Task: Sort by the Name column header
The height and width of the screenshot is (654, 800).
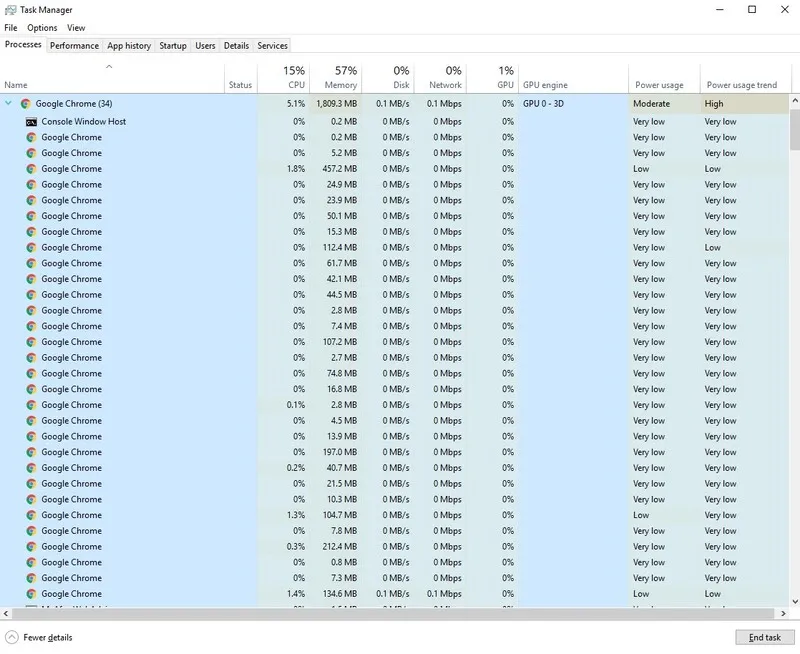Action: coord(112,78)
